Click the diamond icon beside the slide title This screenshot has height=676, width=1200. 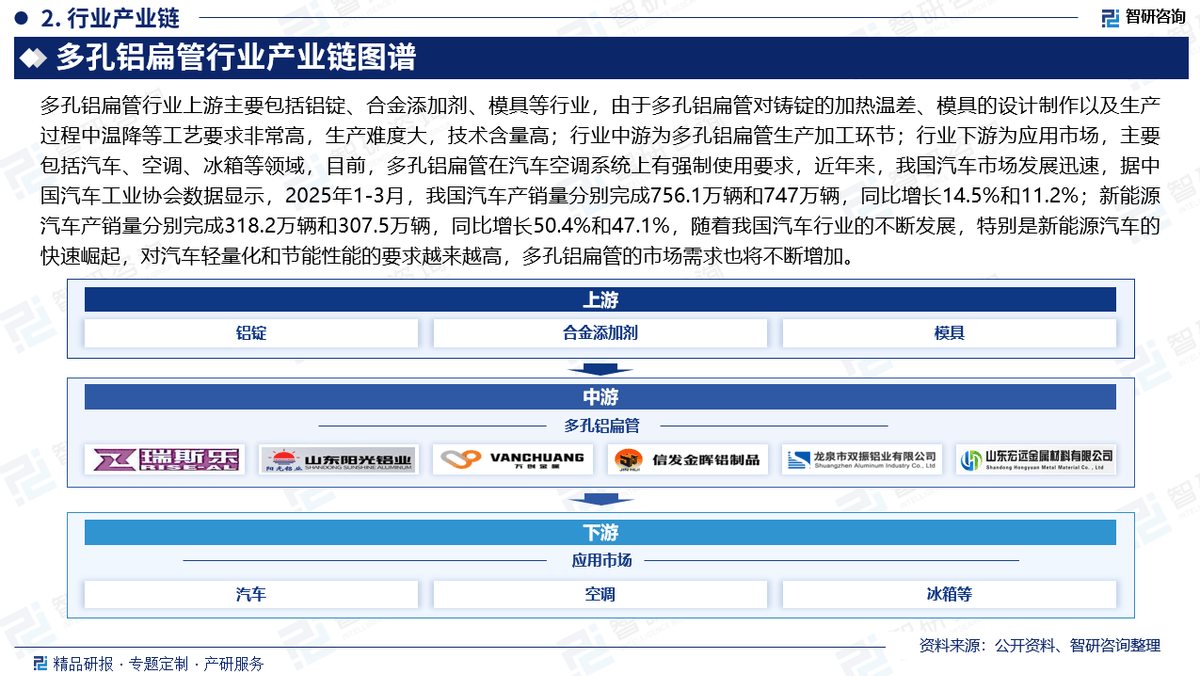point(34,59)
